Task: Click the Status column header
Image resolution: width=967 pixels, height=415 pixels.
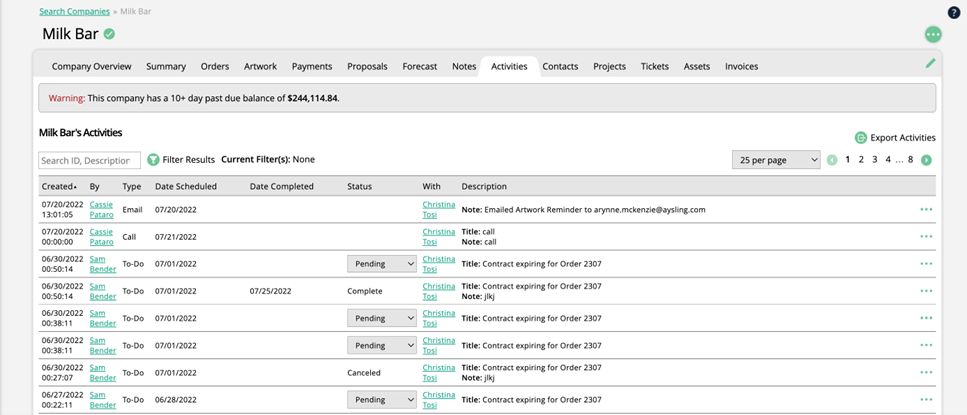Action: [x=360, y=186]
